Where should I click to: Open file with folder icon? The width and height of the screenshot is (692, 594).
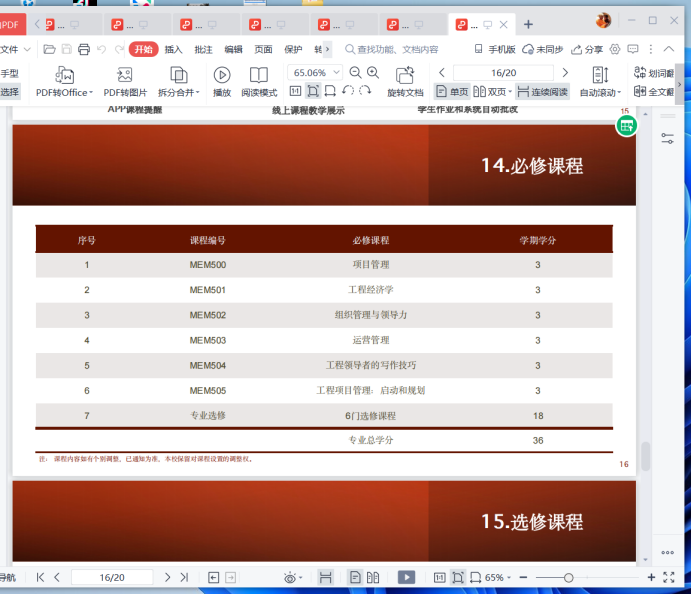[49, 49]
